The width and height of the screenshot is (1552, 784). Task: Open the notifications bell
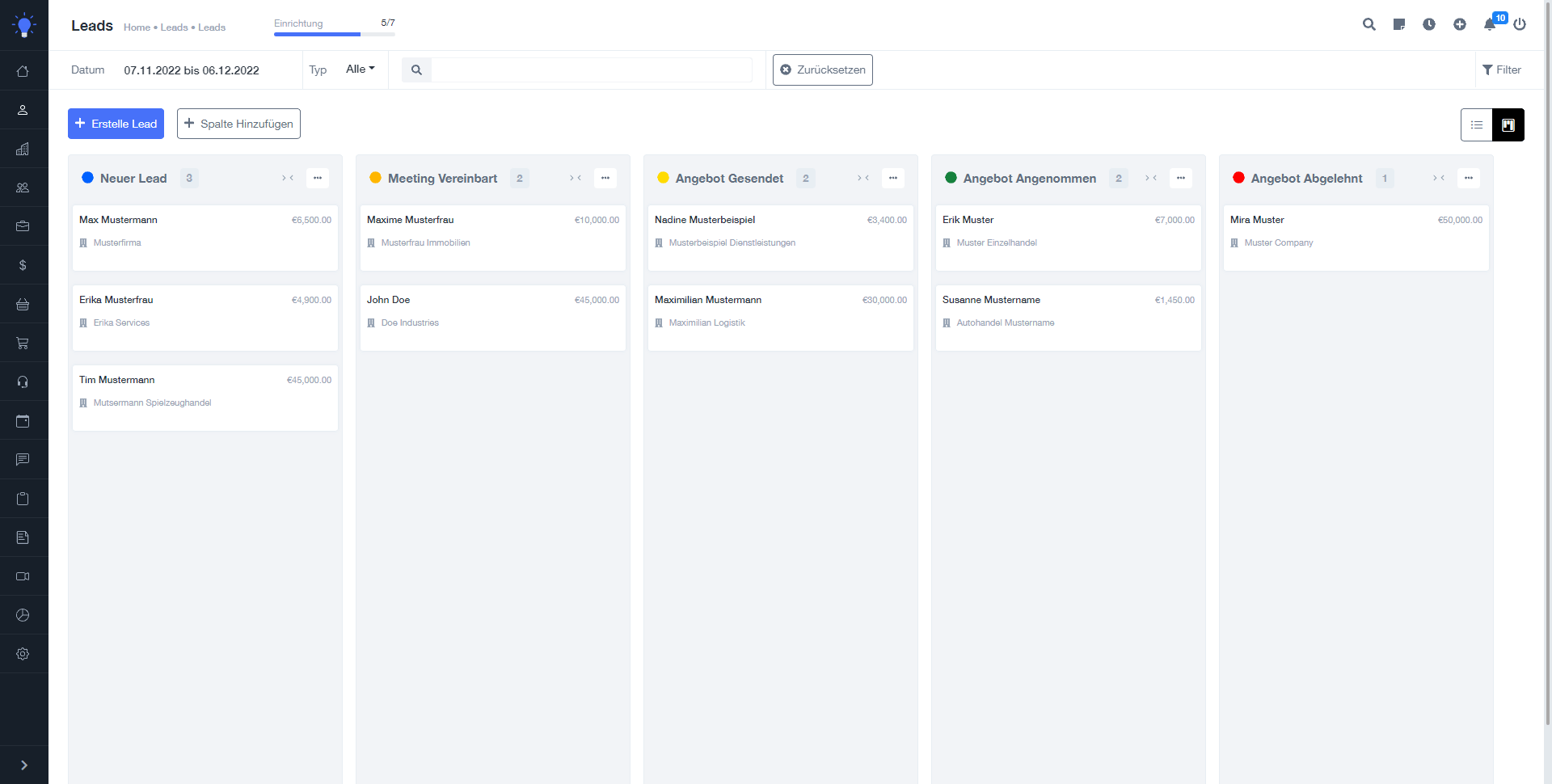pyautogui.click(x=1489, y=25)
